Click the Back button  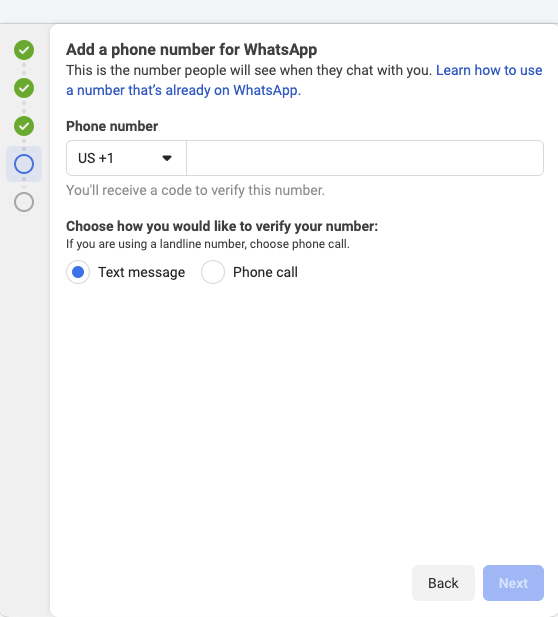[443, 583]
